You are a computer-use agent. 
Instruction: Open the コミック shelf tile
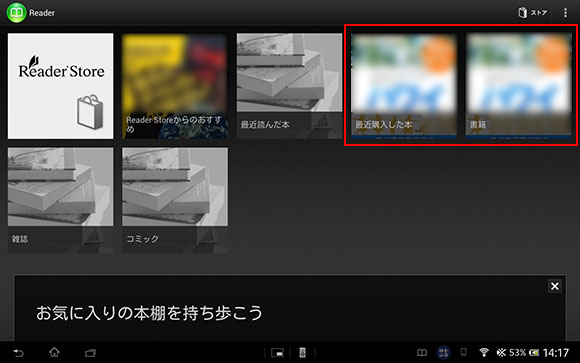(x=175, y=201)
